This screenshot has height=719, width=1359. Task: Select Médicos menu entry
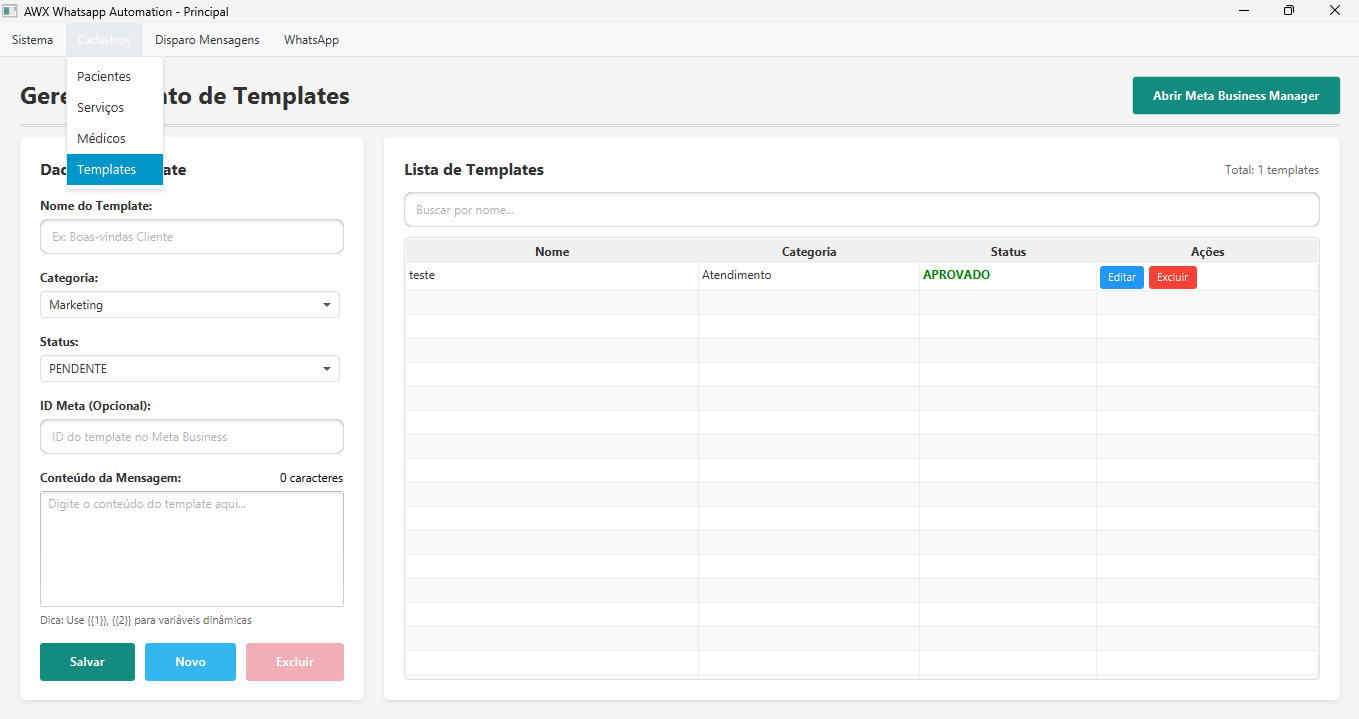tap(101, 139)
